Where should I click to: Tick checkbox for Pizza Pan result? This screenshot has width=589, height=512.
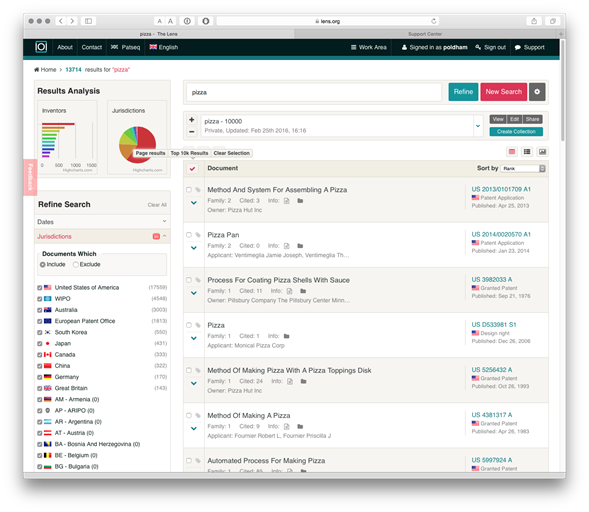pyautogui.click(x=189, y=235)
